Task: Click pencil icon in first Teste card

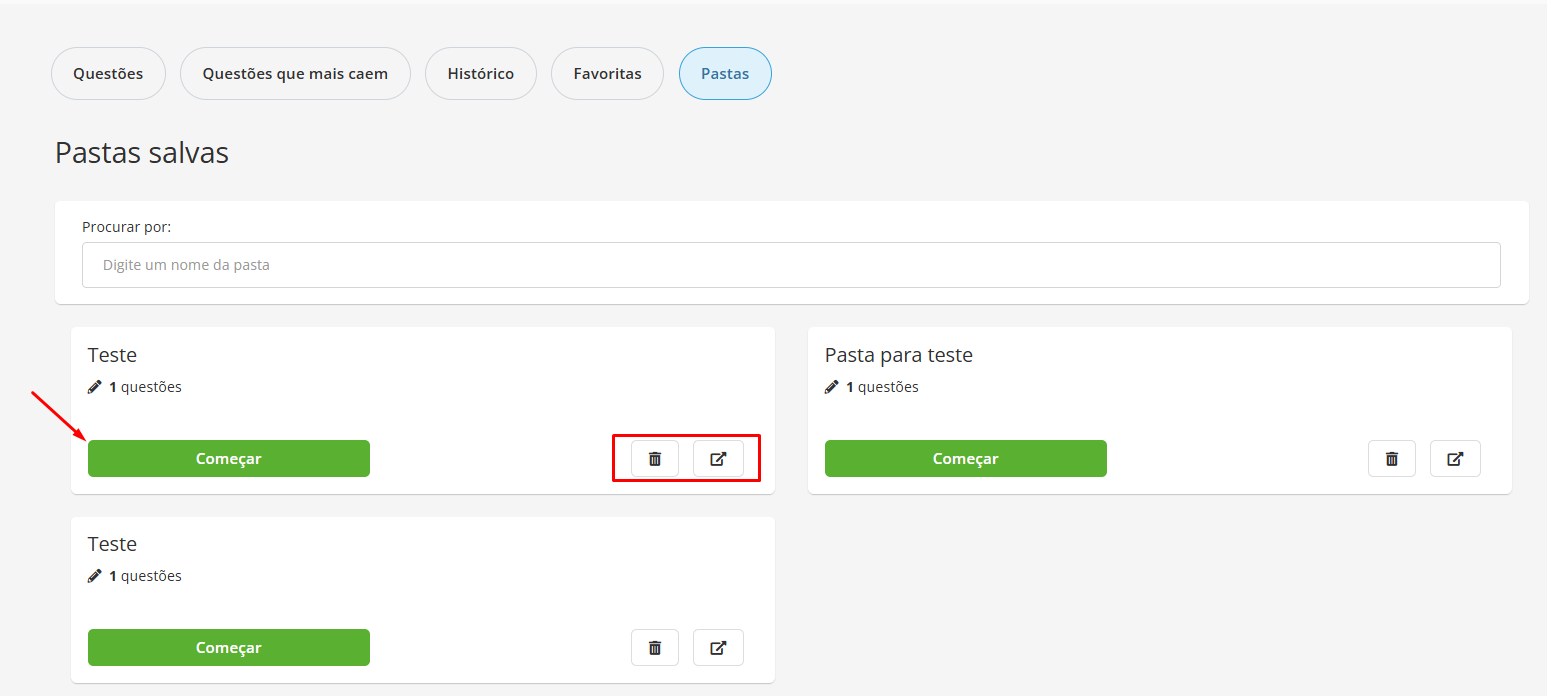Action: click(x=95, y=387)
